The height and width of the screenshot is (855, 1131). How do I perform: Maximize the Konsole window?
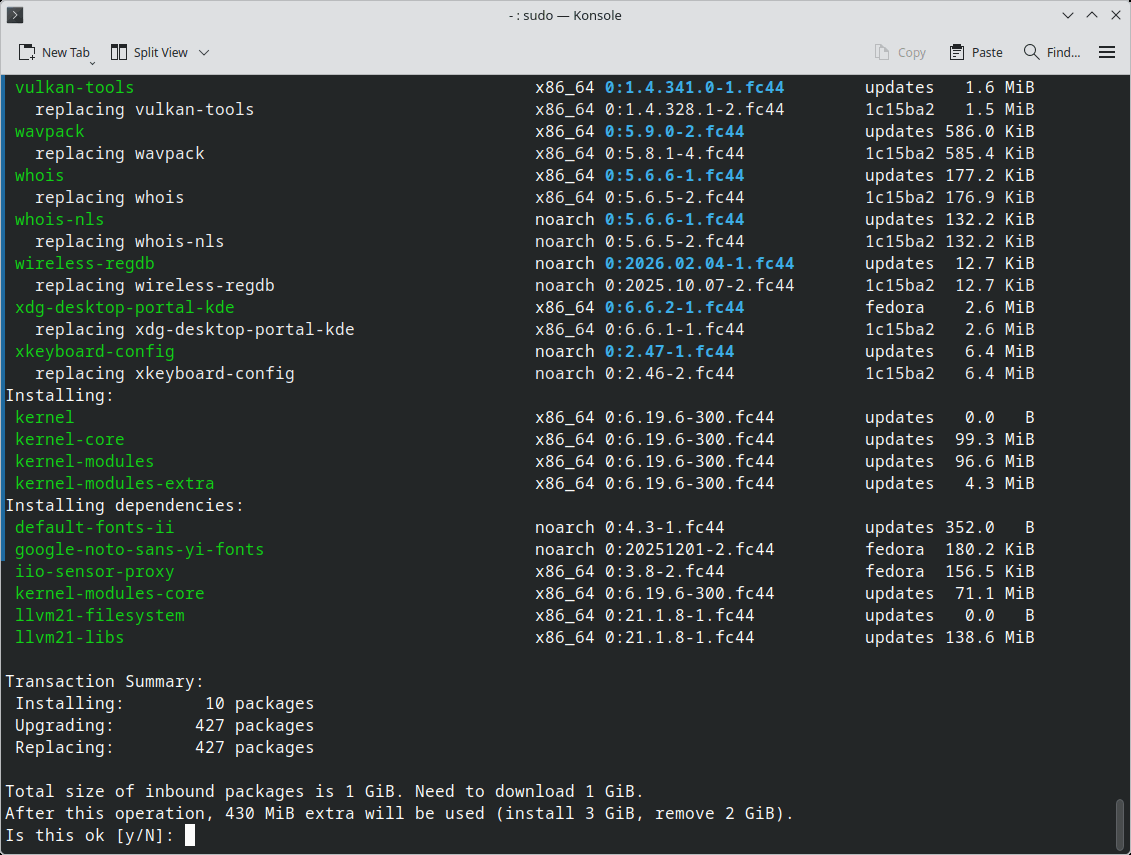pyautogui.click(x=1092, y=15)
